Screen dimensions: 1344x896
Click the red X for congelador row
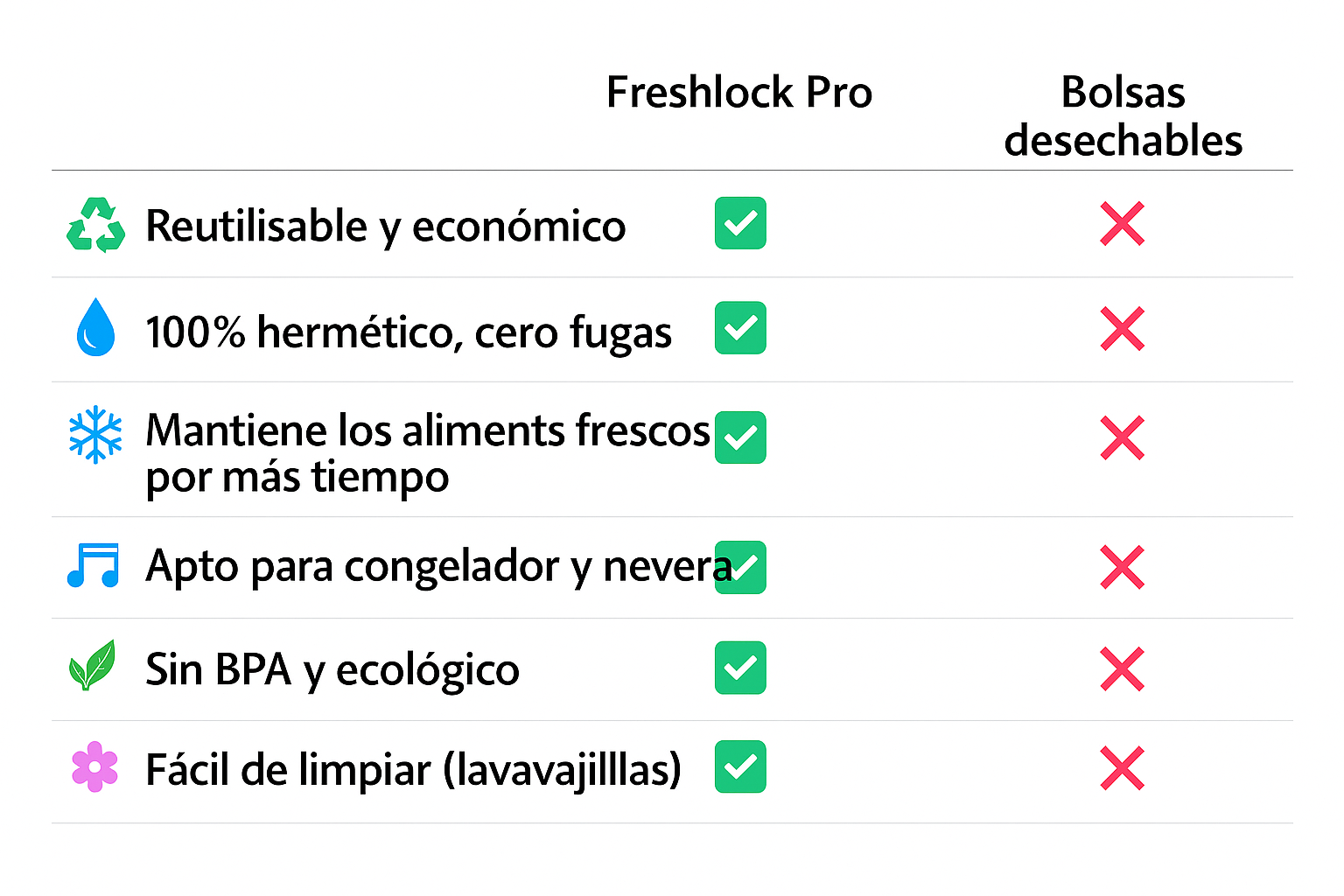(x=1123, y=567)
